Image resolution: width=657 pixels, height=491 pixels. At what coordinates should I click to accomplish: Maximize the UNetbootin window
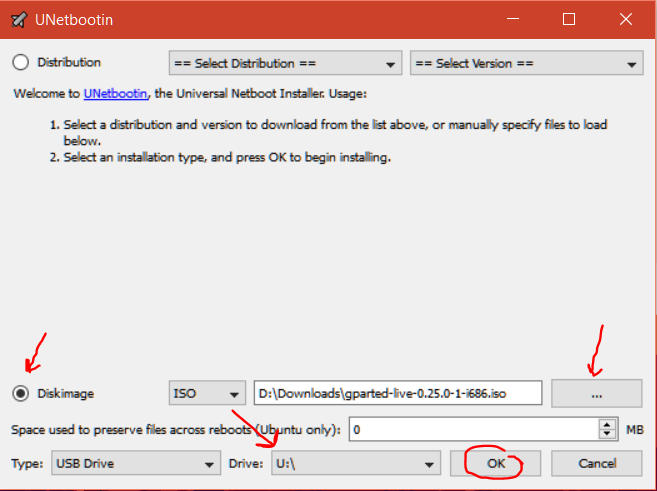(x=569, y=19)
